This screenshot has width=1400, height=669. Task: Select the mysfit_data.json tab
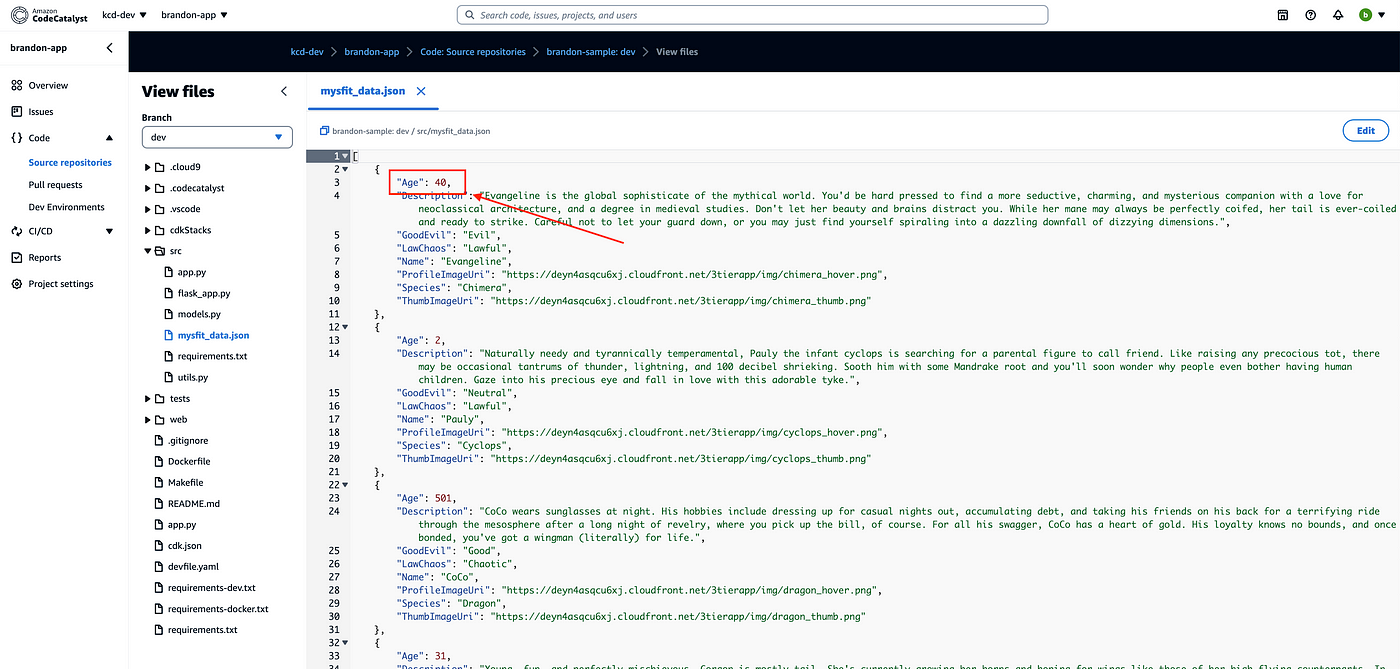pyautogui.click(x=362, y=91)
